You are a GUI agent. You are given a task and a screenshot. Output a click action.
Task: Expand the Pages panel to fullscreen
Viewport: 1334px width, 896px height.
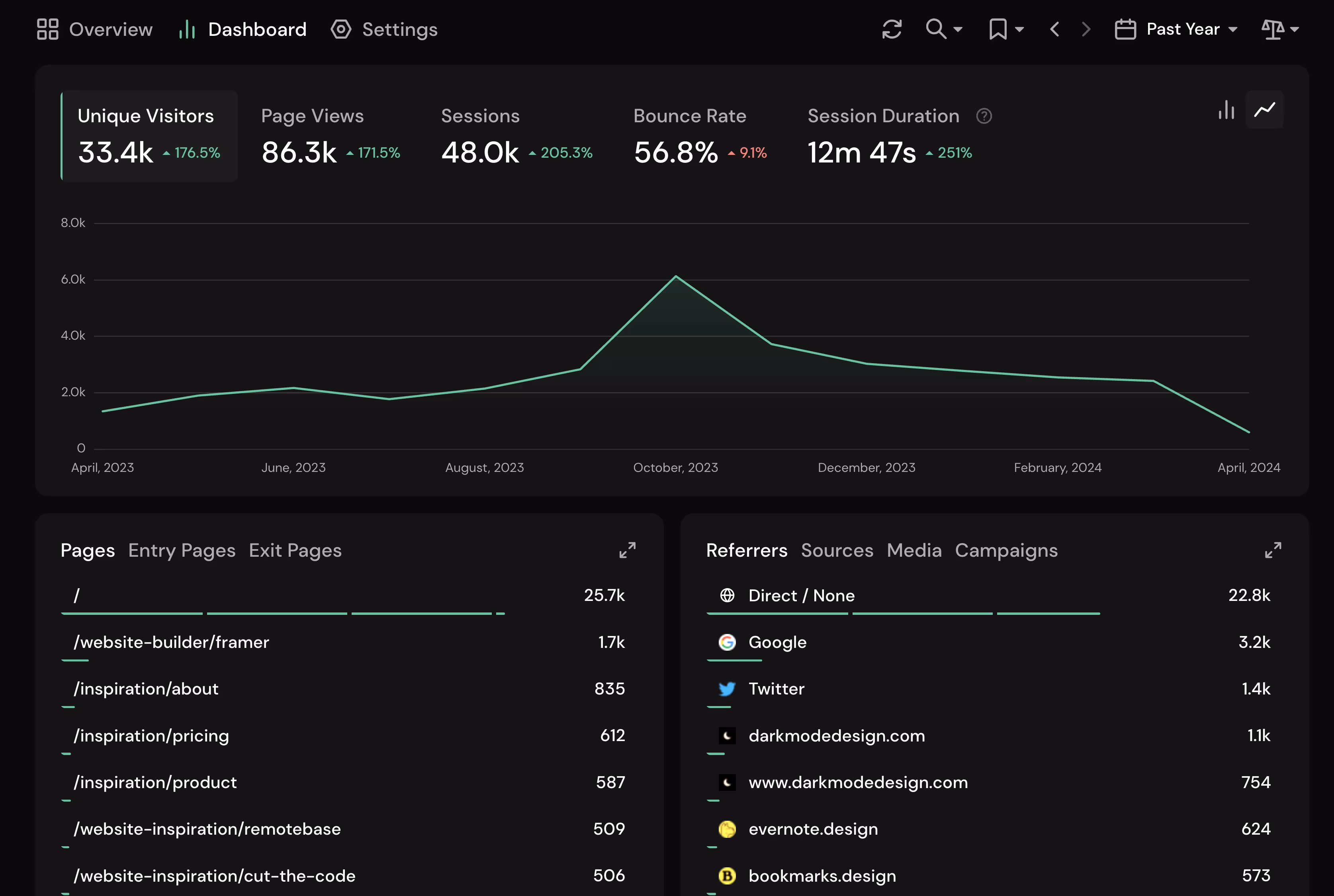click(x=627, y=550)
